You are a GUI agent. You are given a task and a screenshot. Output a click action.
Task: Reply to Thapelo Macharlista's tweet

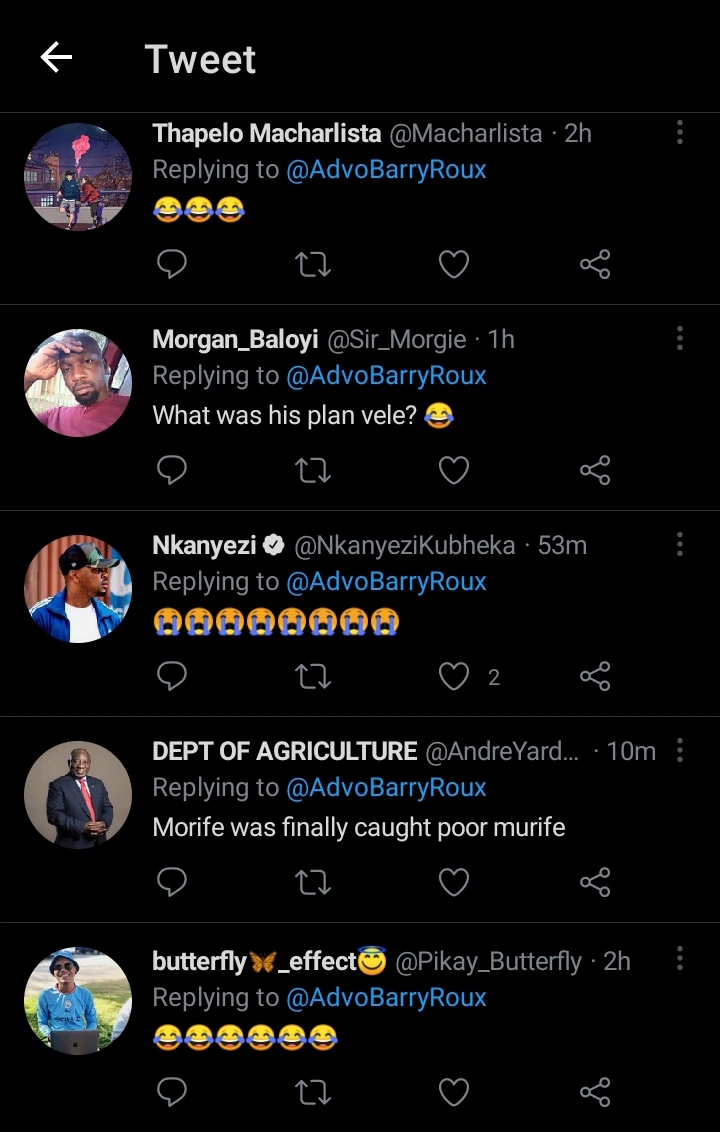coord(172,264)
